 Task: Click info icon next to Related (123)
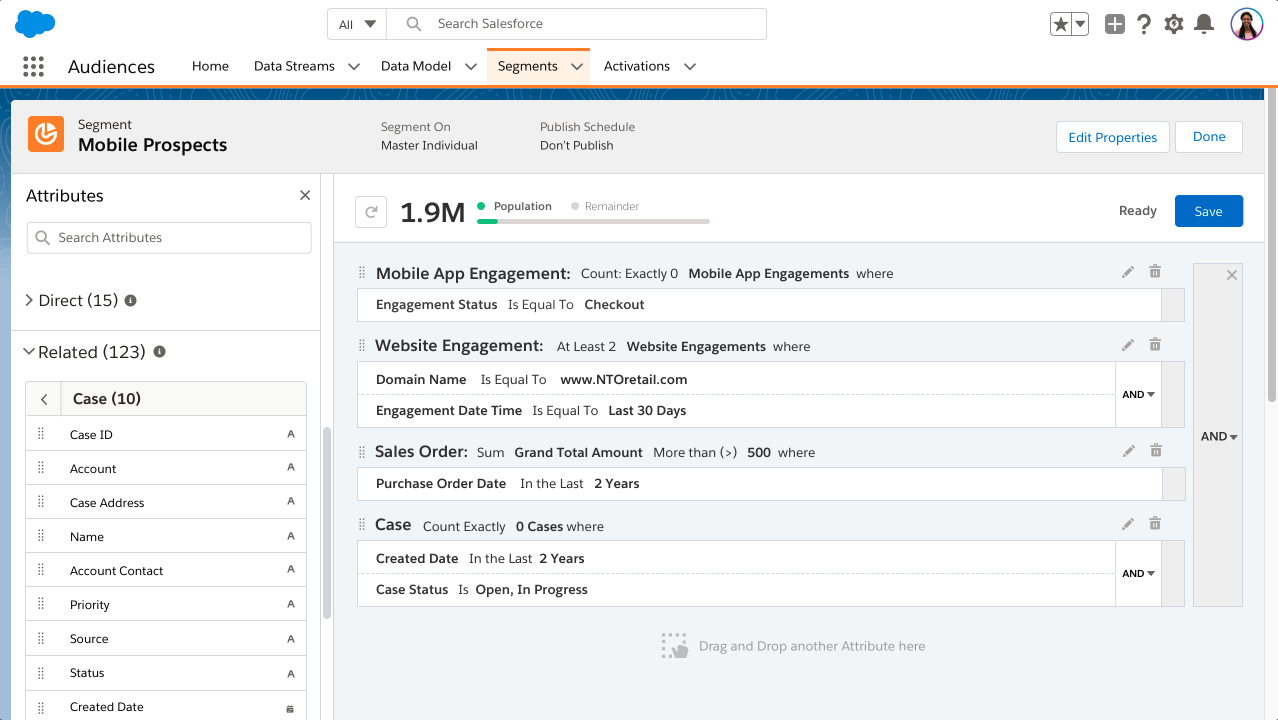point(159,352)
